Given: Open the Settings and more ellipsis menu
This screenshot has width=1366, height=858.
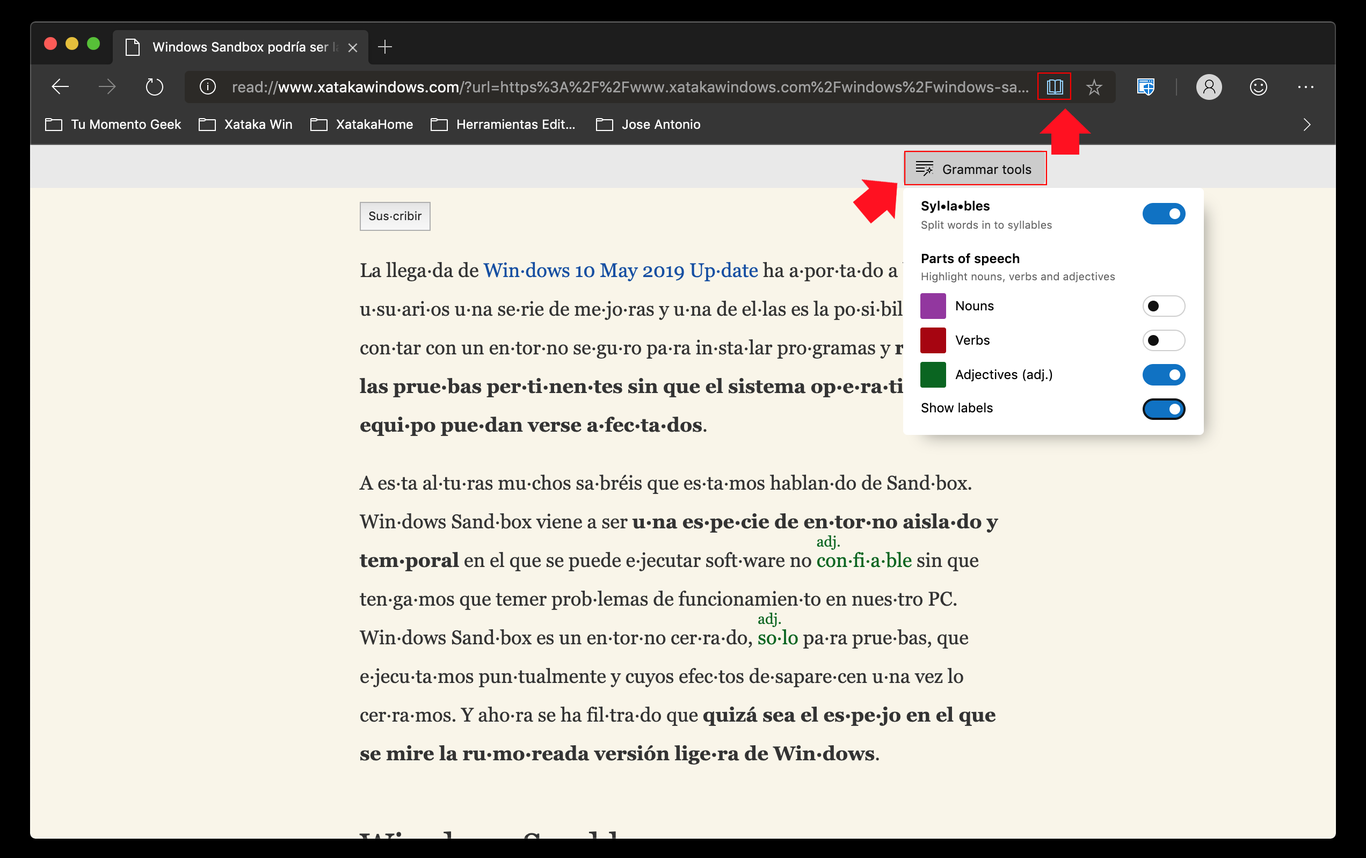Looking at the screenshot, I should (x=1305, y=87).
